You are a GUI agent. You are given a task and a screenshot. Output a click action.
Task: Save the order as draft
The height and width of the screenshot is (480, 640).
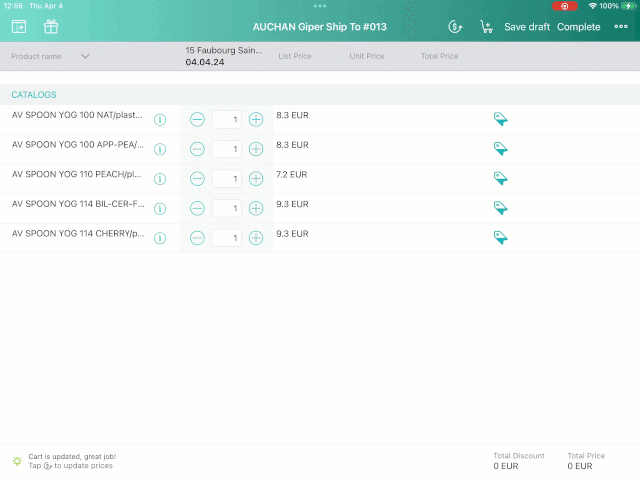point(527,27)
